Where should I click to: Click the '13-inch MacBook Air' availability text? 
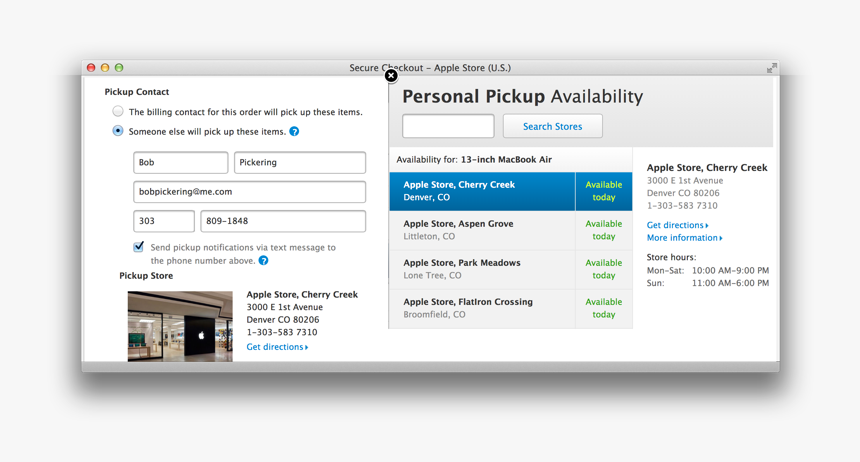tap(506, 160)
